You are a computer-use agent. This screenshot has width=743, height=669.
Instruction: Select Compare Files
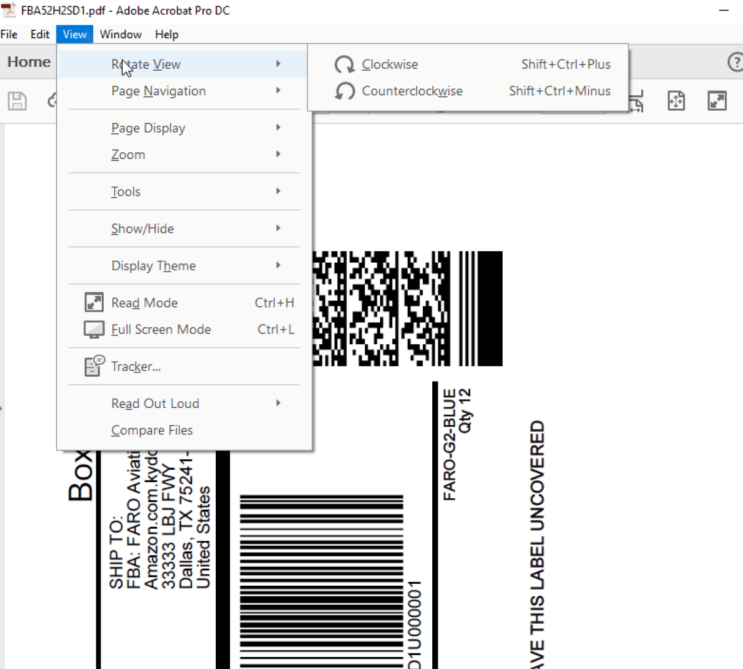point(184,430)
